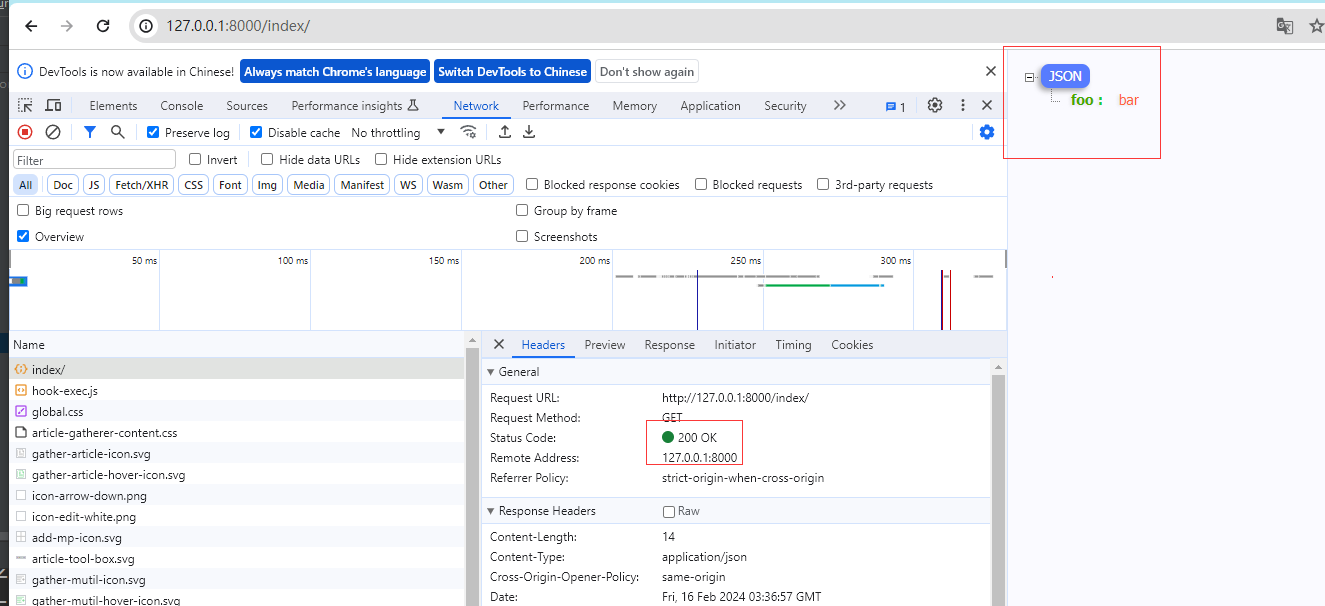Export HAR with the download icon
This screenshot has height=606, width=1325.
[x=529, y=132]
